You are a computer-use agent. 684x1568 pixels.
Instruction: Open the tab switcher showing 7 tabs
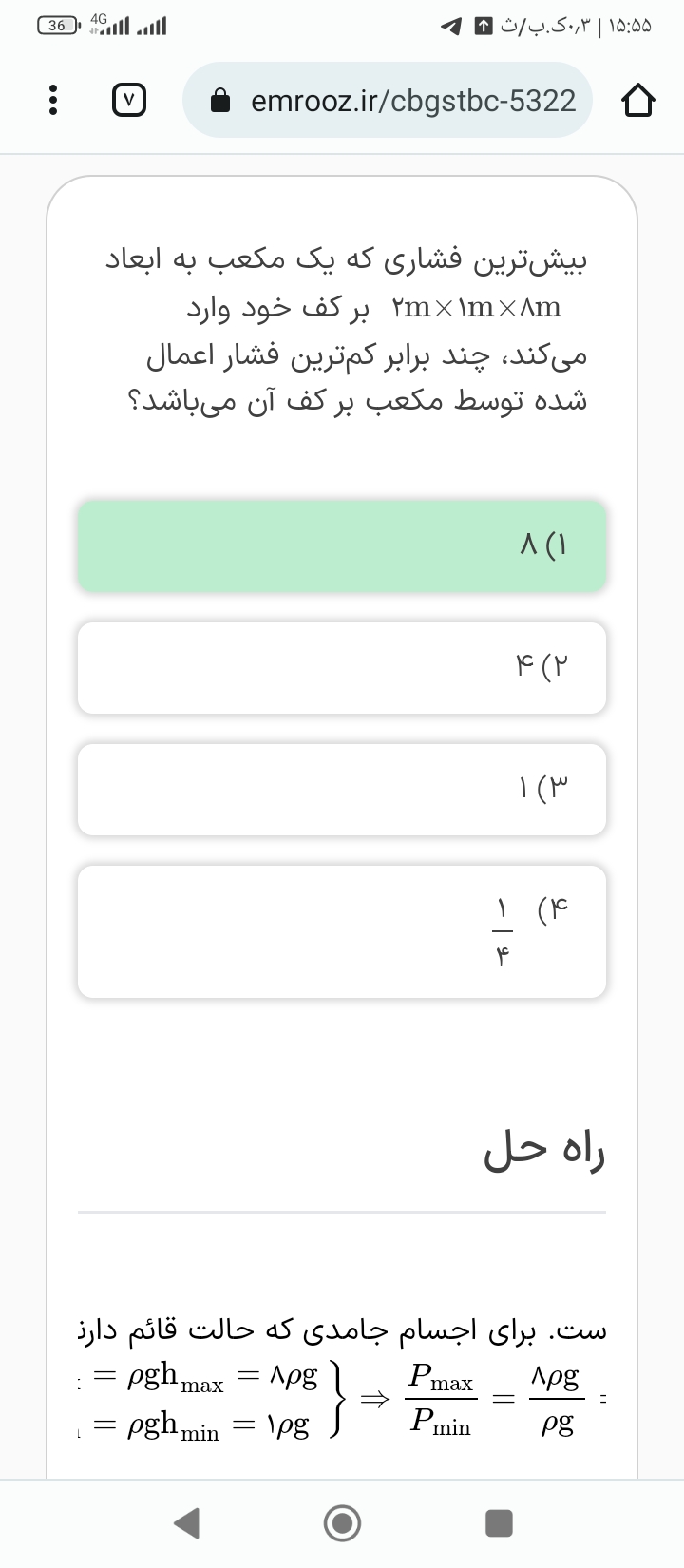pos(130,101)
